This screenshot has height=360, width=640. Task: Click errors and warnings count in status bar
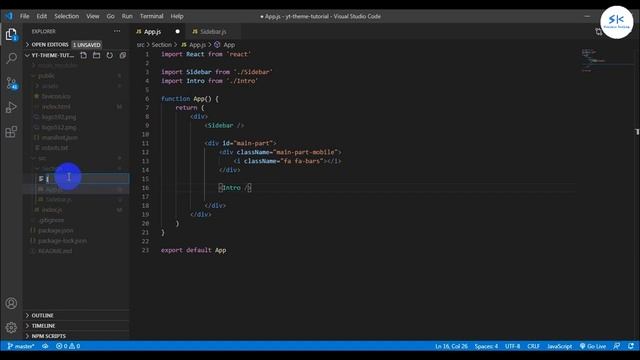(x=68, y=346)
